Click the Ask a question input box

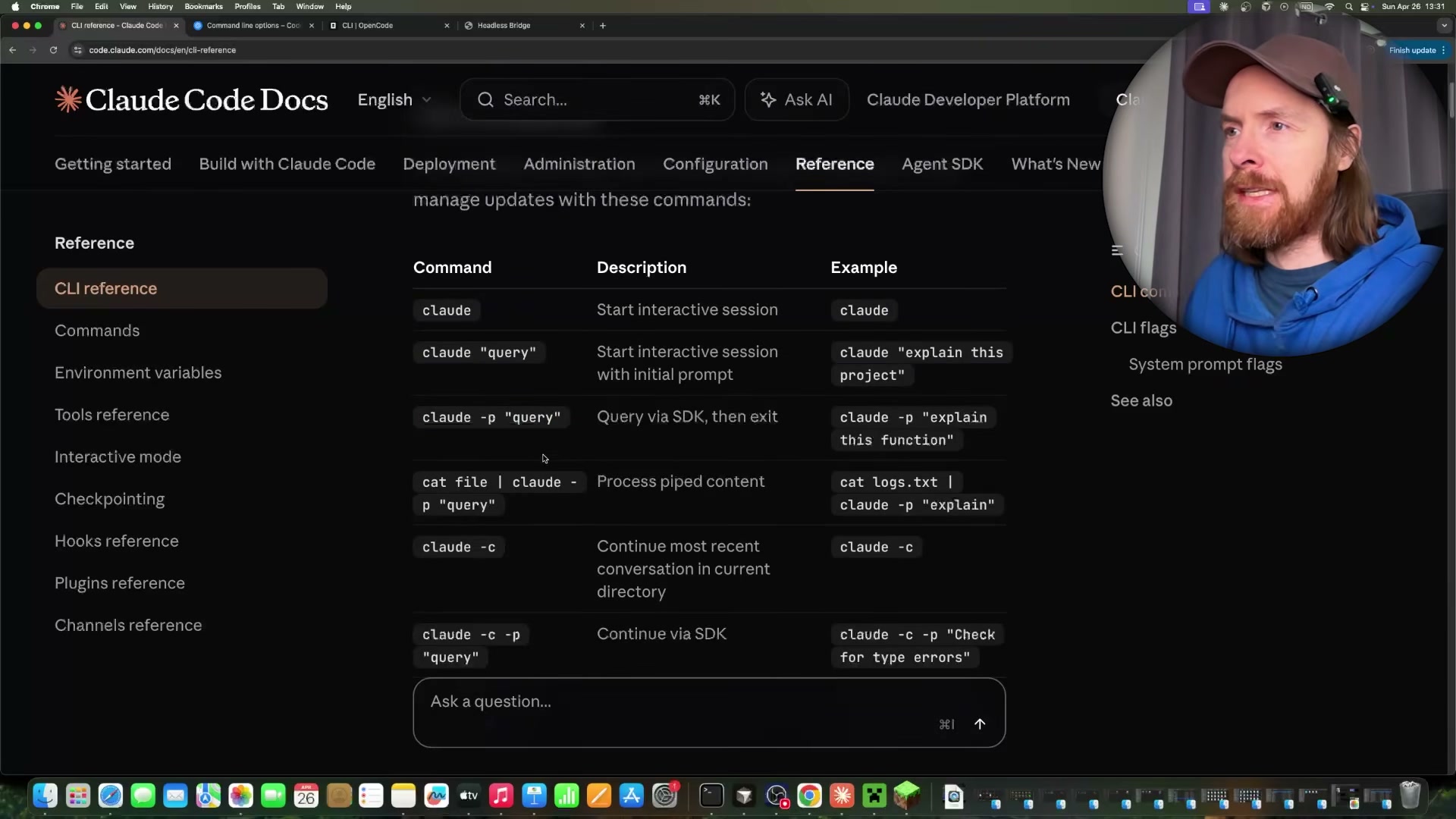click(x=709, y=712)
